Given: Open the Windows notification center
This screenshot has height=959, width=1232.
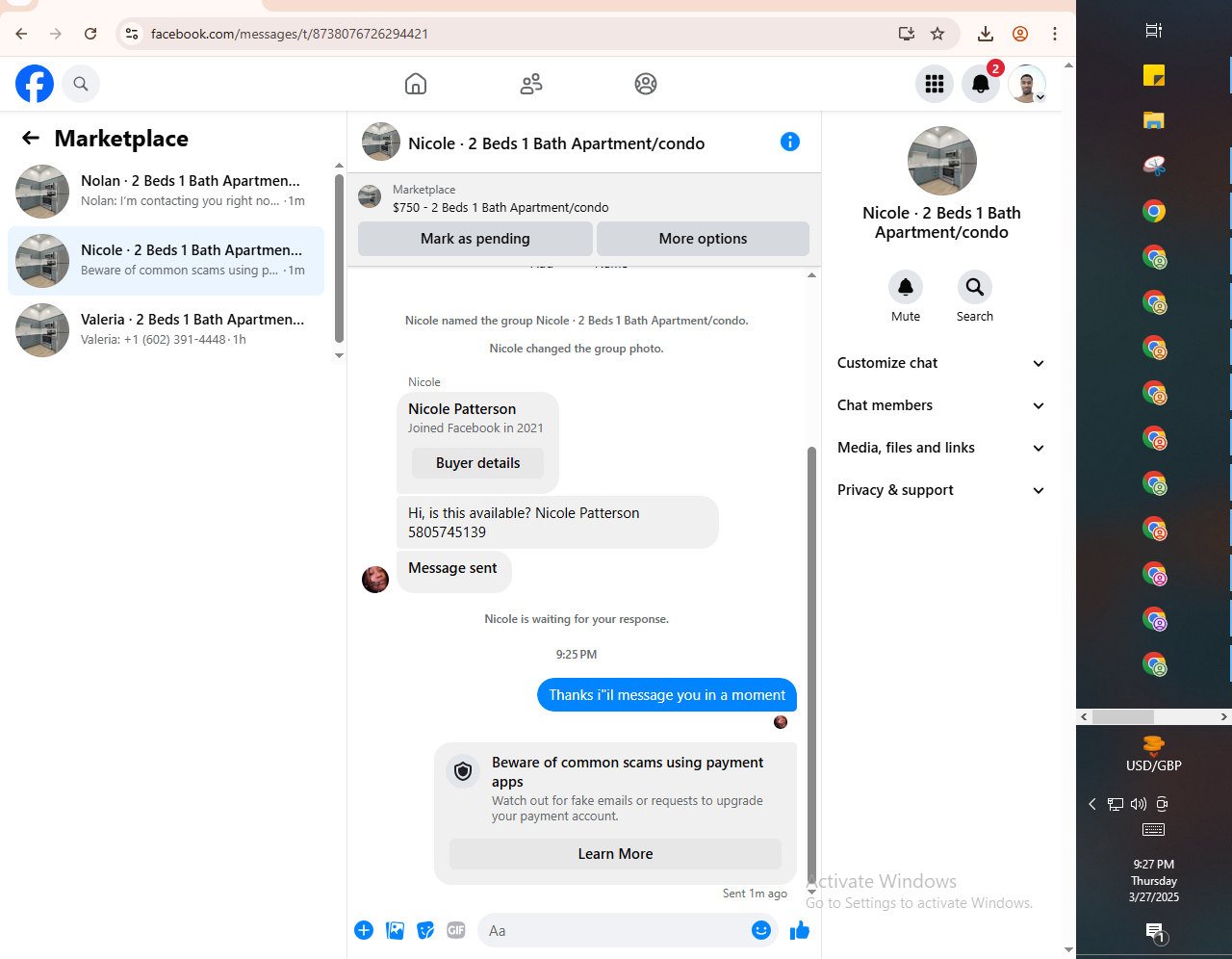Looking at the screenshot, I should click(x=1154, y=932).
